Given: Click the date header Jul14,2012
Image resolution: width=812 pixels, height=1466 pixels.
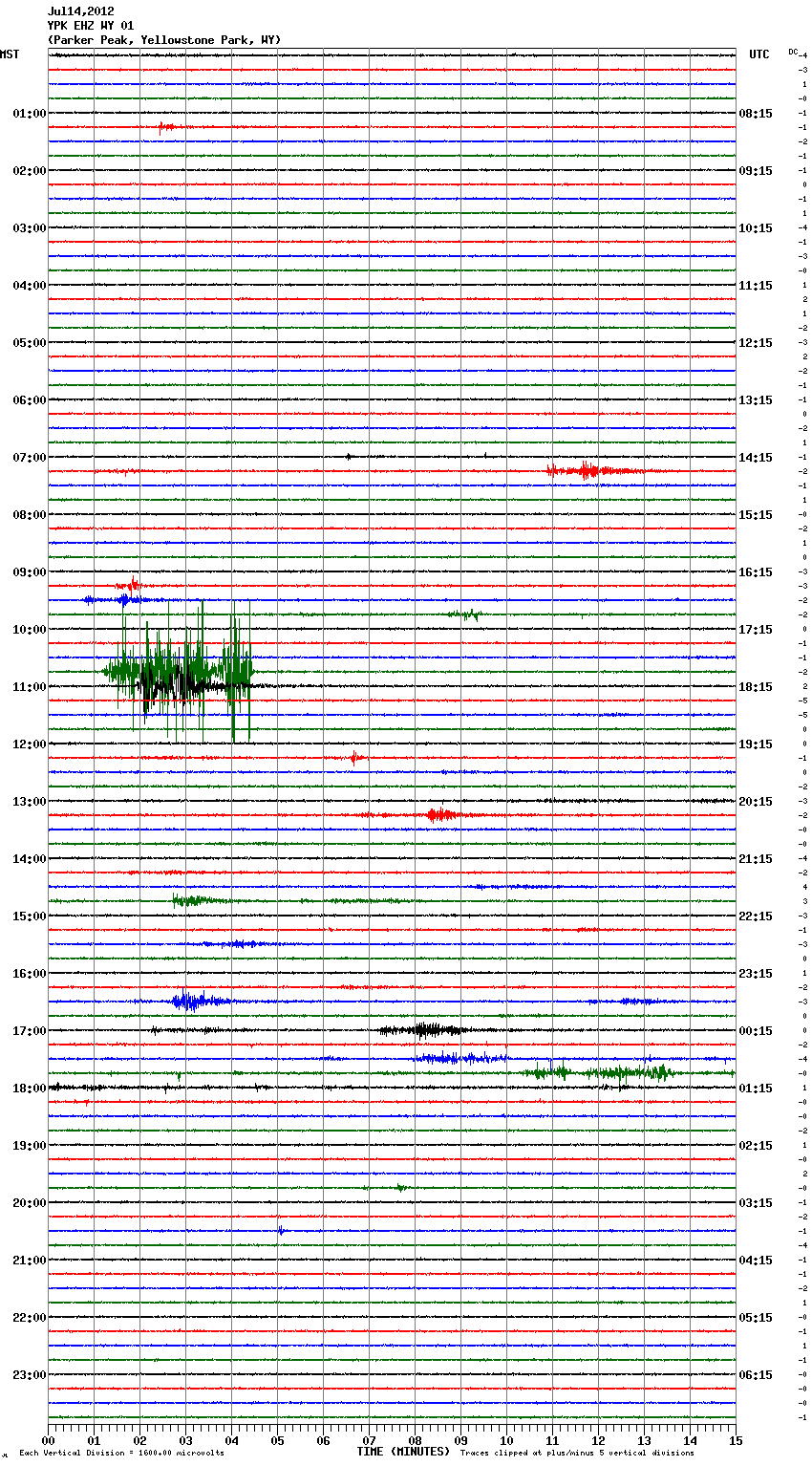Looking at the screenshot, I should coord(80,11).
